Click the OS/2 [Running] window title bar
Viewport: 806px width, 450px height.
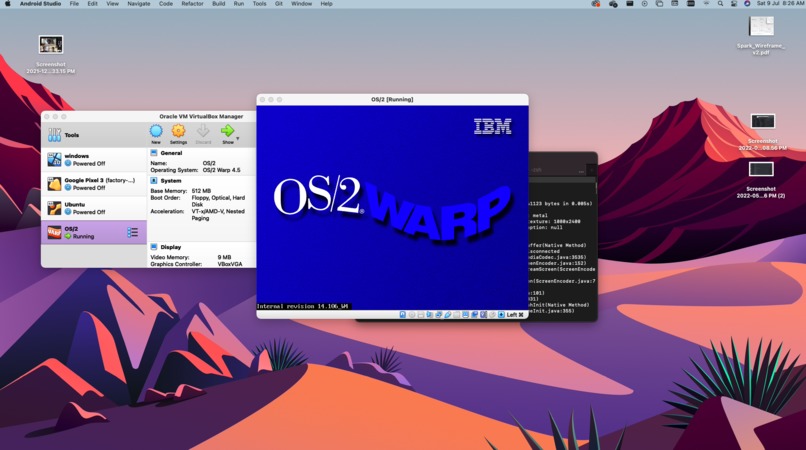pyautogui.click(x=392, y=99)
